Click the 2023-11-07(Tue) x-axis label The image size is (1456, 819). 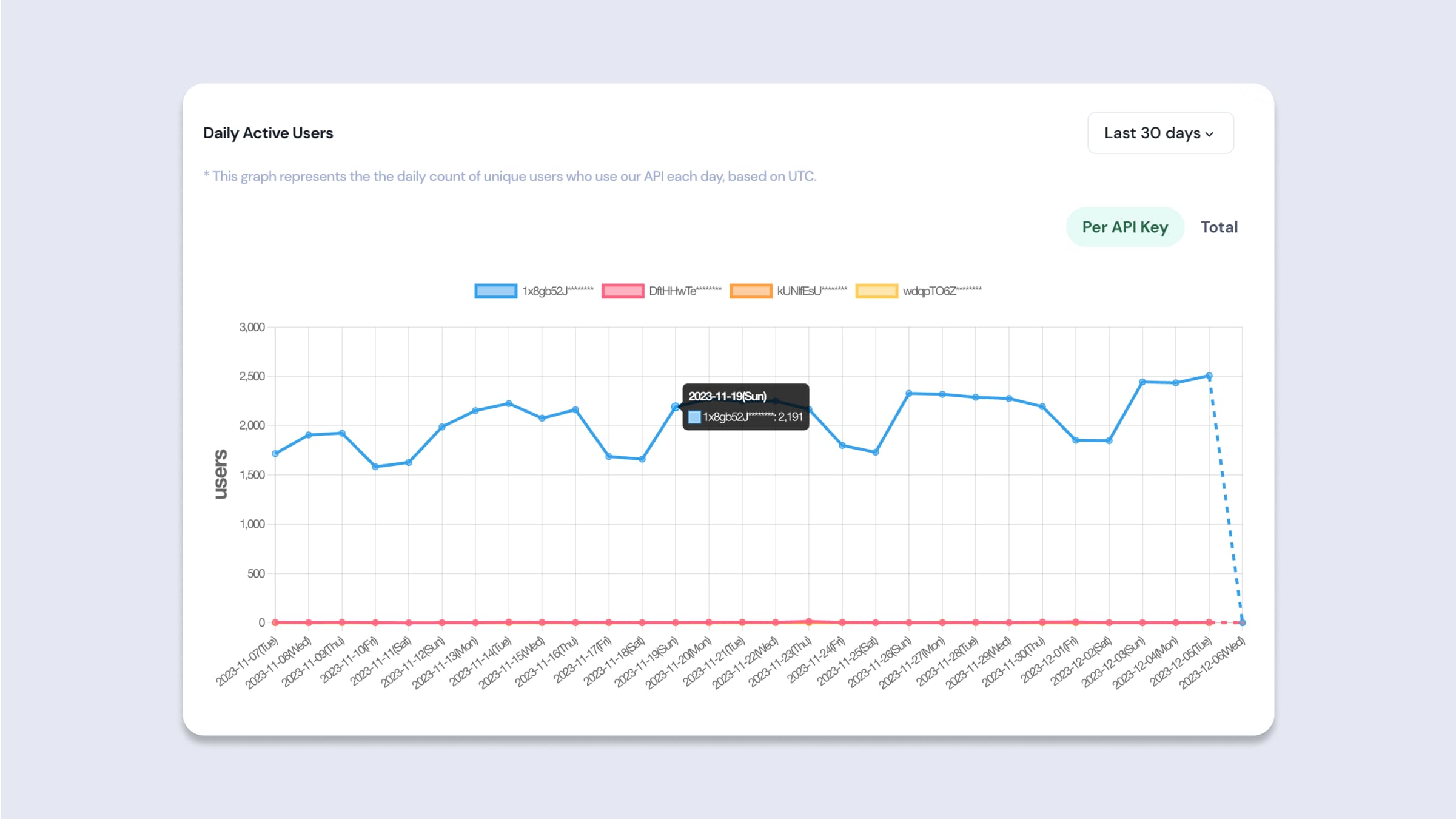click(x=247, y=661)
